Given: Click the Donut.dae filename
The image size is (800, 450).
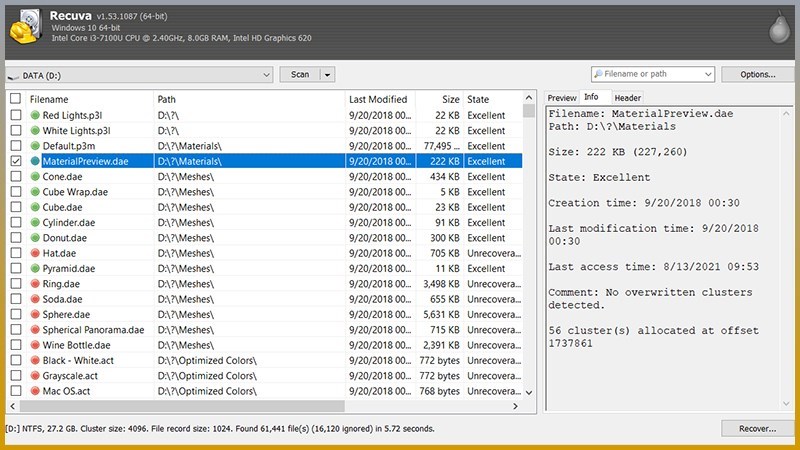Looking at the screenshot, I should [x=65, y=238].
